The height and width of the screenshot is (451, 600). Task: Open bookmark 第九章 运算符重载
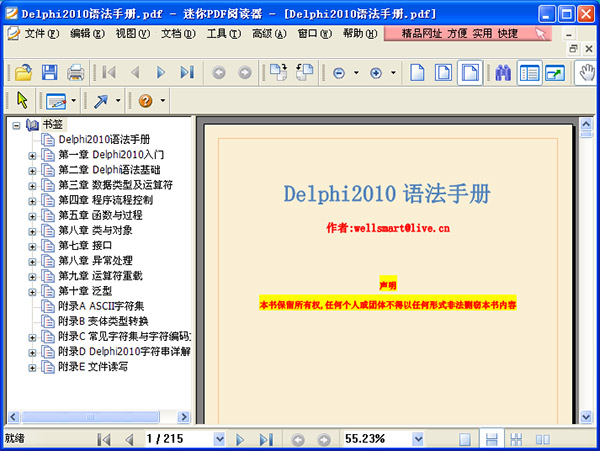click(100, 276)
